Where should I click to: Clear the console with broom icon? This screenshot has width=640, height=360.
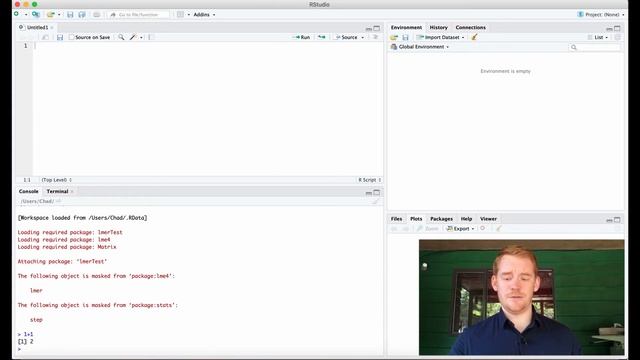point(376,201)
